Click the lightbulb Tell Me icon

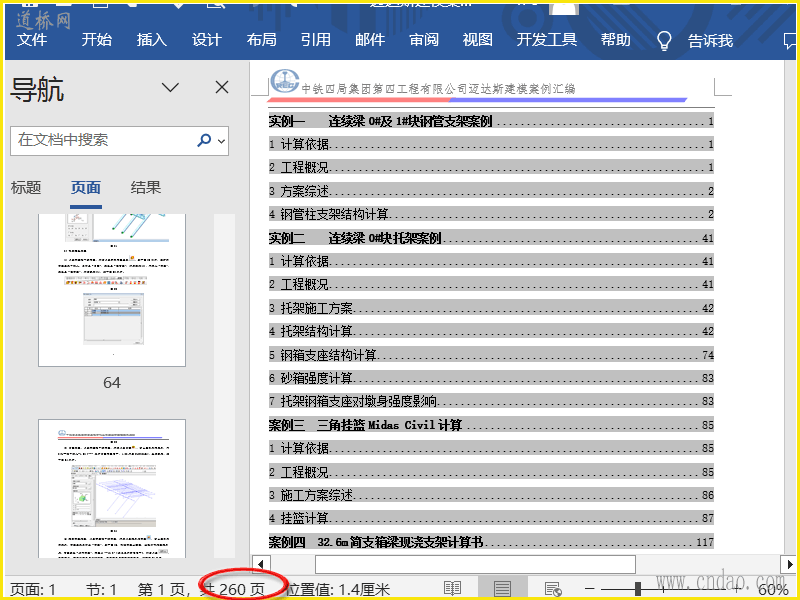[x=664, y=40]
